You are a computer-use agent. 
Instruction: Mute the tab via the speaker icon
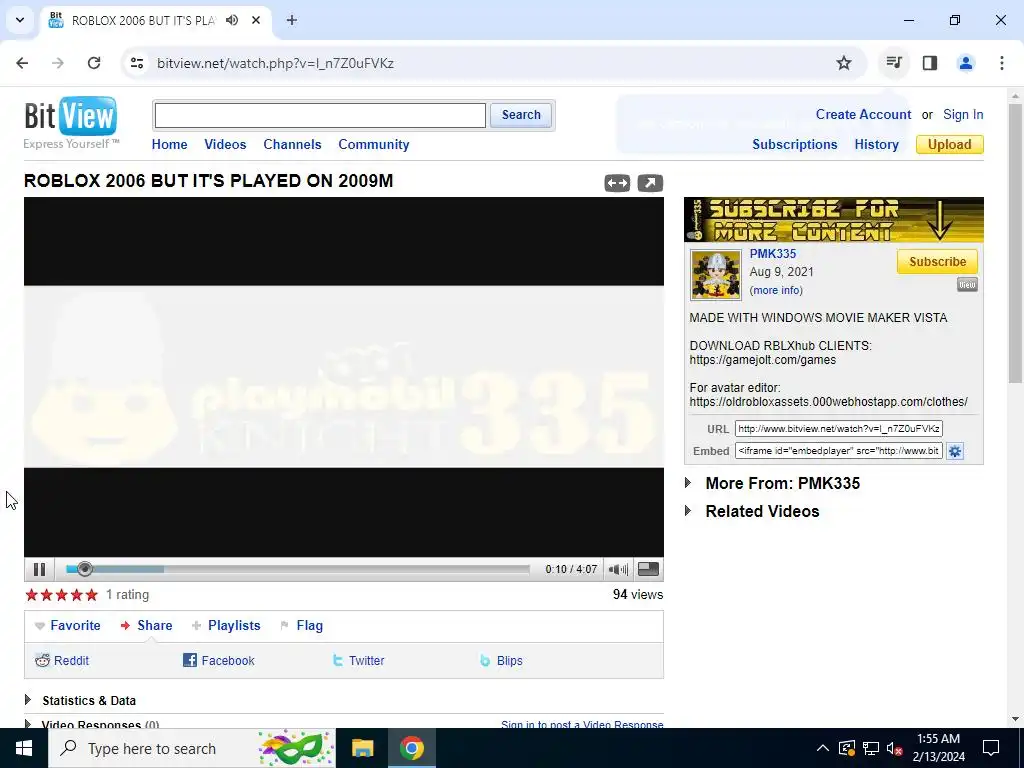(232, 20)
